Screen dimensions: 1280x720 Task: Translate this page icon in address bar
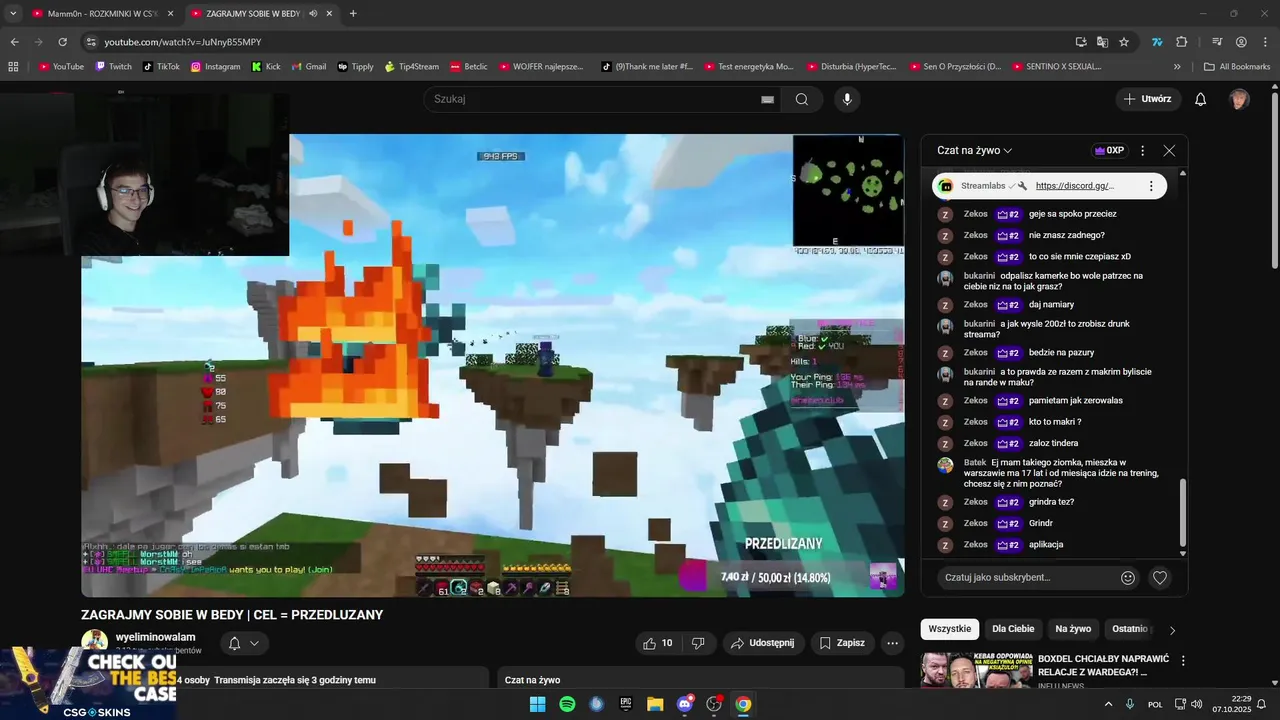tap(1102, 42)
